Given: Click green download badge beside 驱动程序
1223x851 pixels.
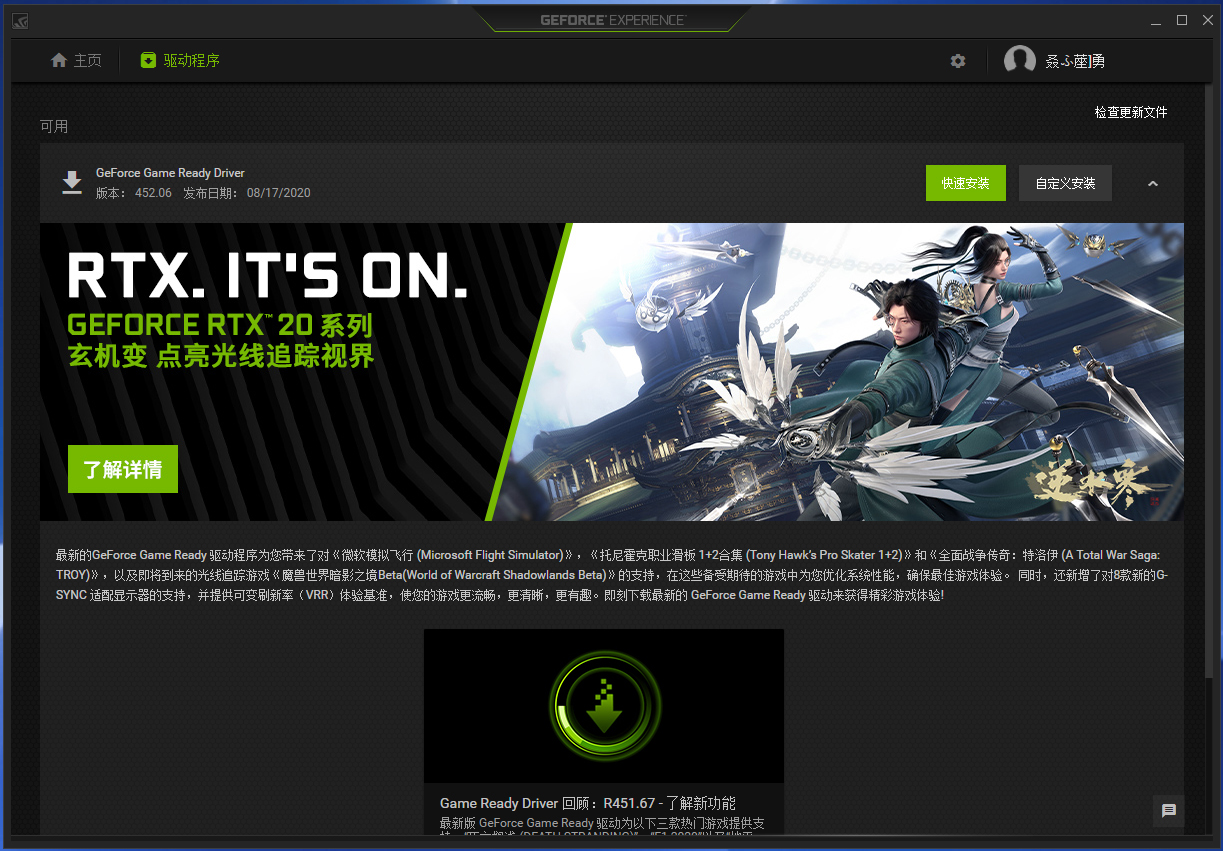Looking at the screenshot, I should tap(148, 60).
